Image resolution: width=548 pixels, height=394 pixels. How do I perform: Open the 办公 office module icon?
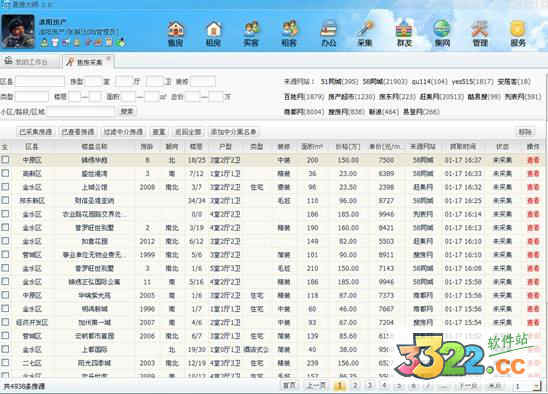click(329, 34)
